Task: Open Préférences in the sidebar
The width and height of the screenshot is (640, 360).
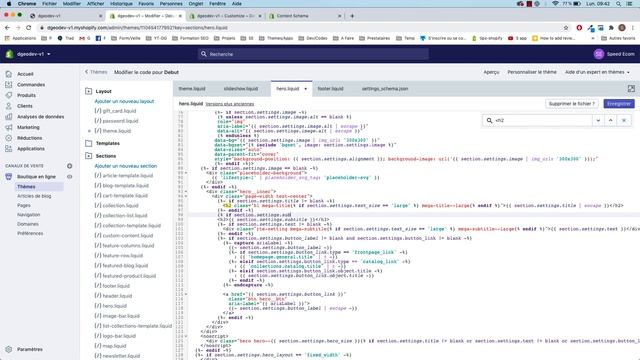Action: 30,233
